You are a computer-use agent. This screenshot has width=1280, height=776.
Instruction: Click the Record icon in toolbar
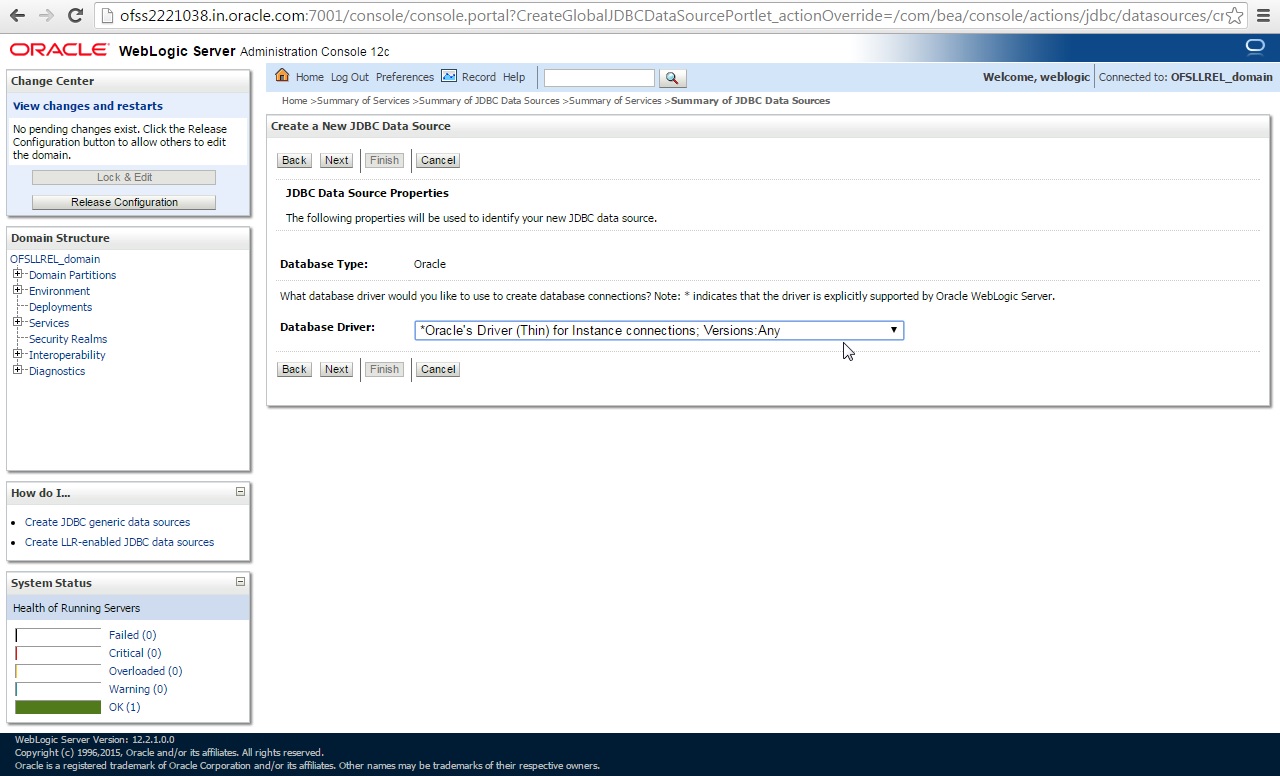[449, 76]
